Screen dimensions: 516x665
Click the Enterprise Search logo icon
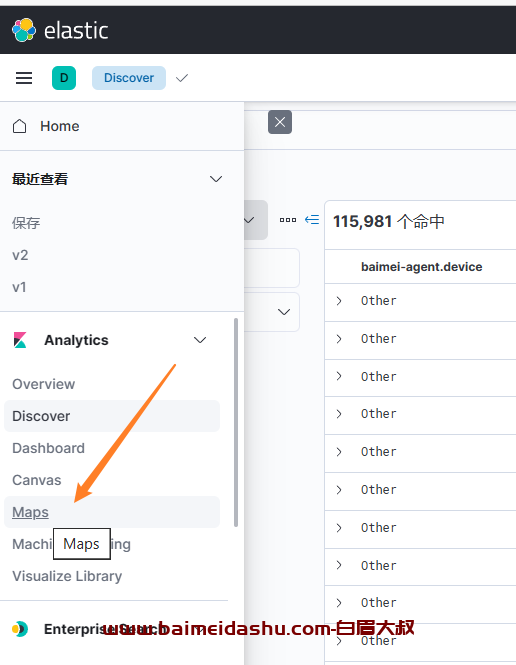click(20, 629)
